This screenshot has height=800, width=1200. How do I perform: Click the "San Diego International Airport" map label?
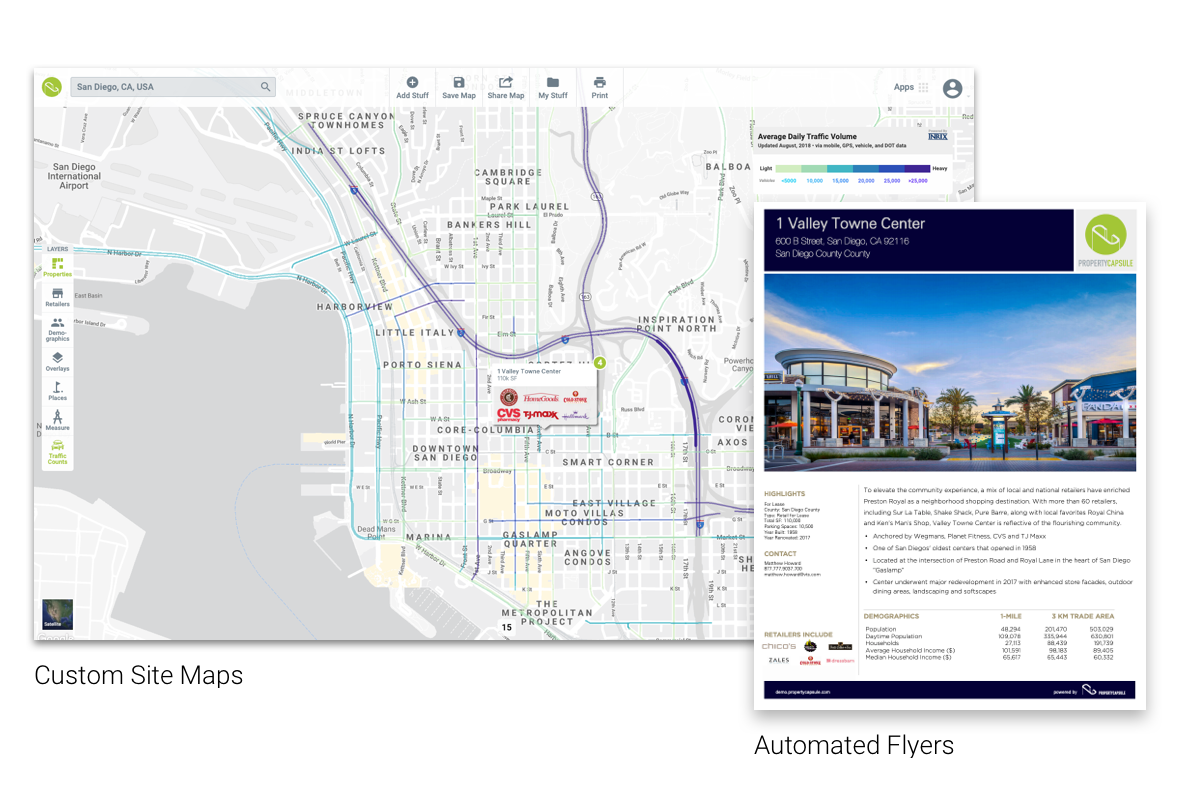(x=74, y=176)
